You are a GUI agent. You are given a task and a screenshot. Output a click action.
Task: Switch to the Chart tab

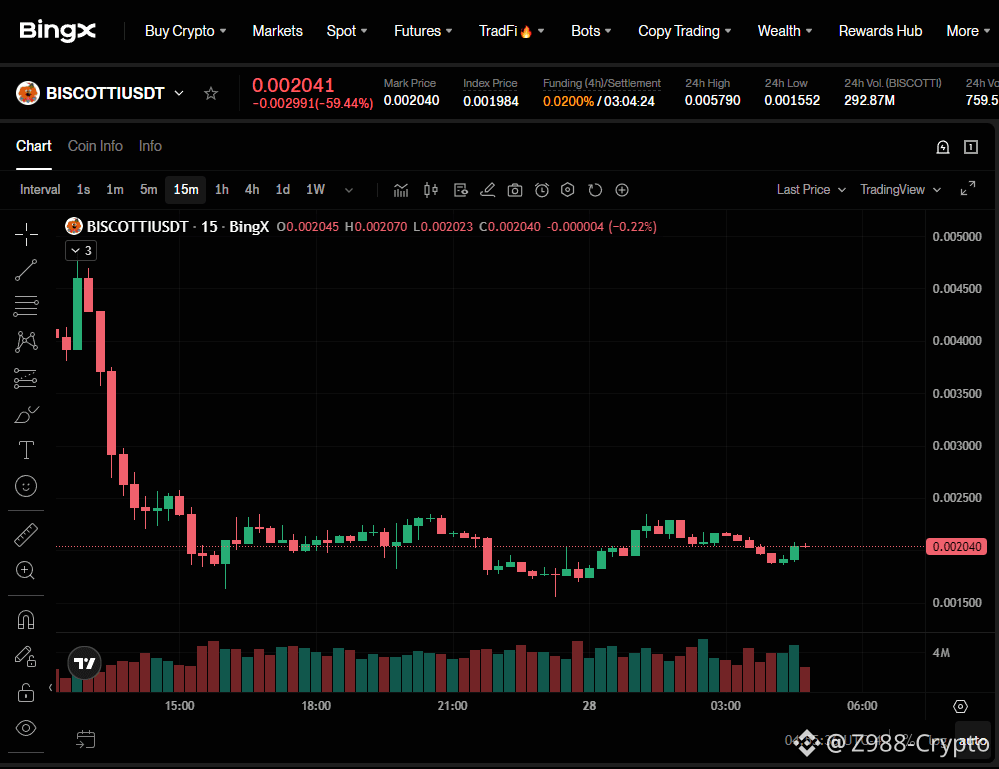coord(34,146)
